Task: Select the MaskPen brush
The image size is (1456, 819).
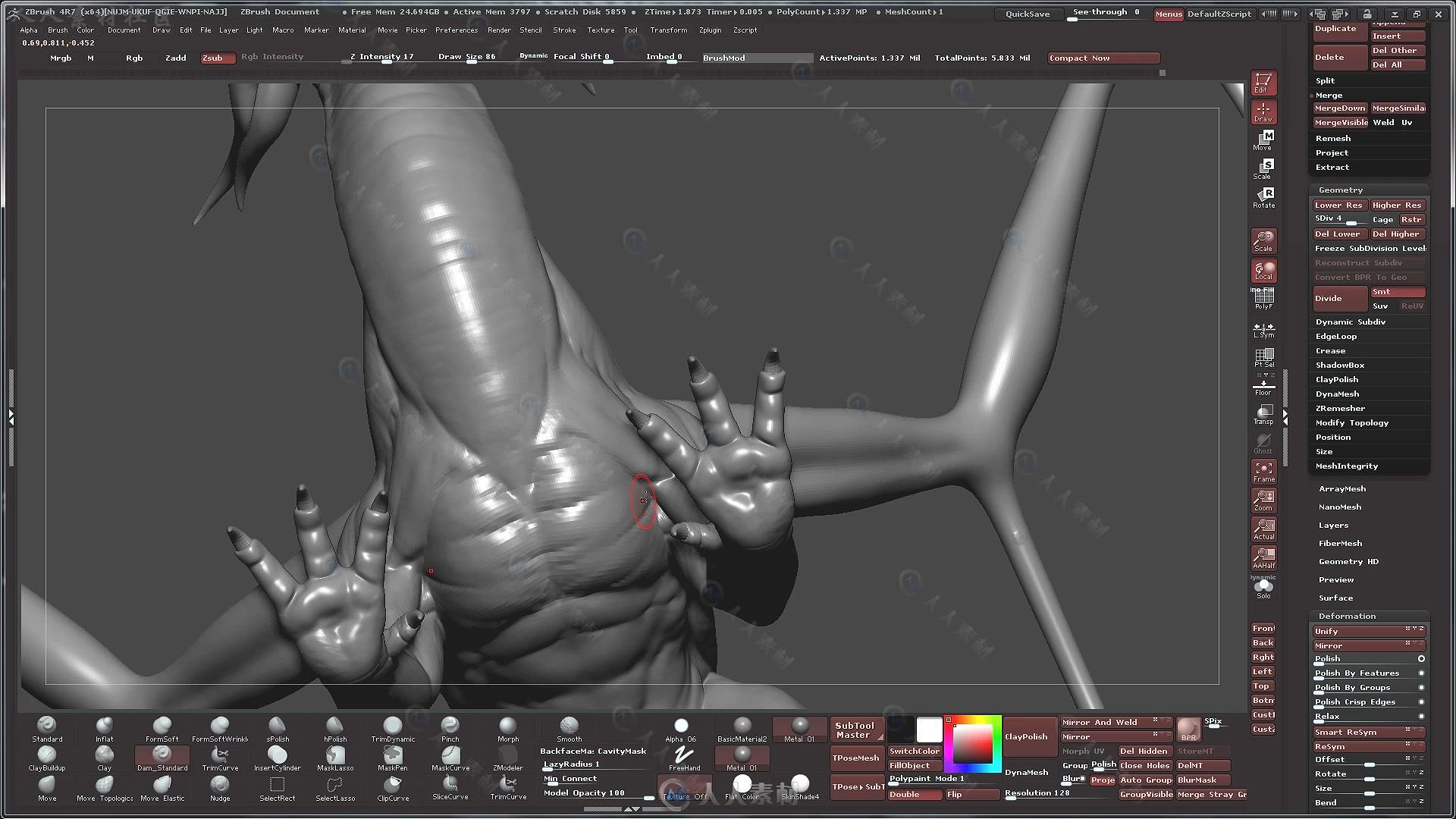Action: 393,758
